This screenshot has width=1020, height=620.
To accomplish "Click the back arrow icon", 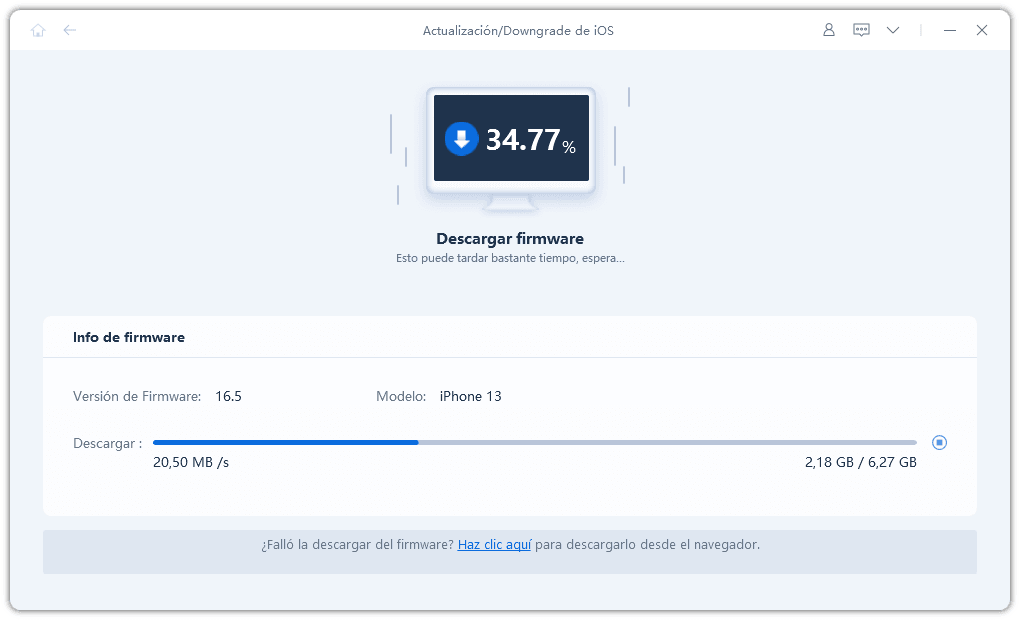I will tap(70, 30).
